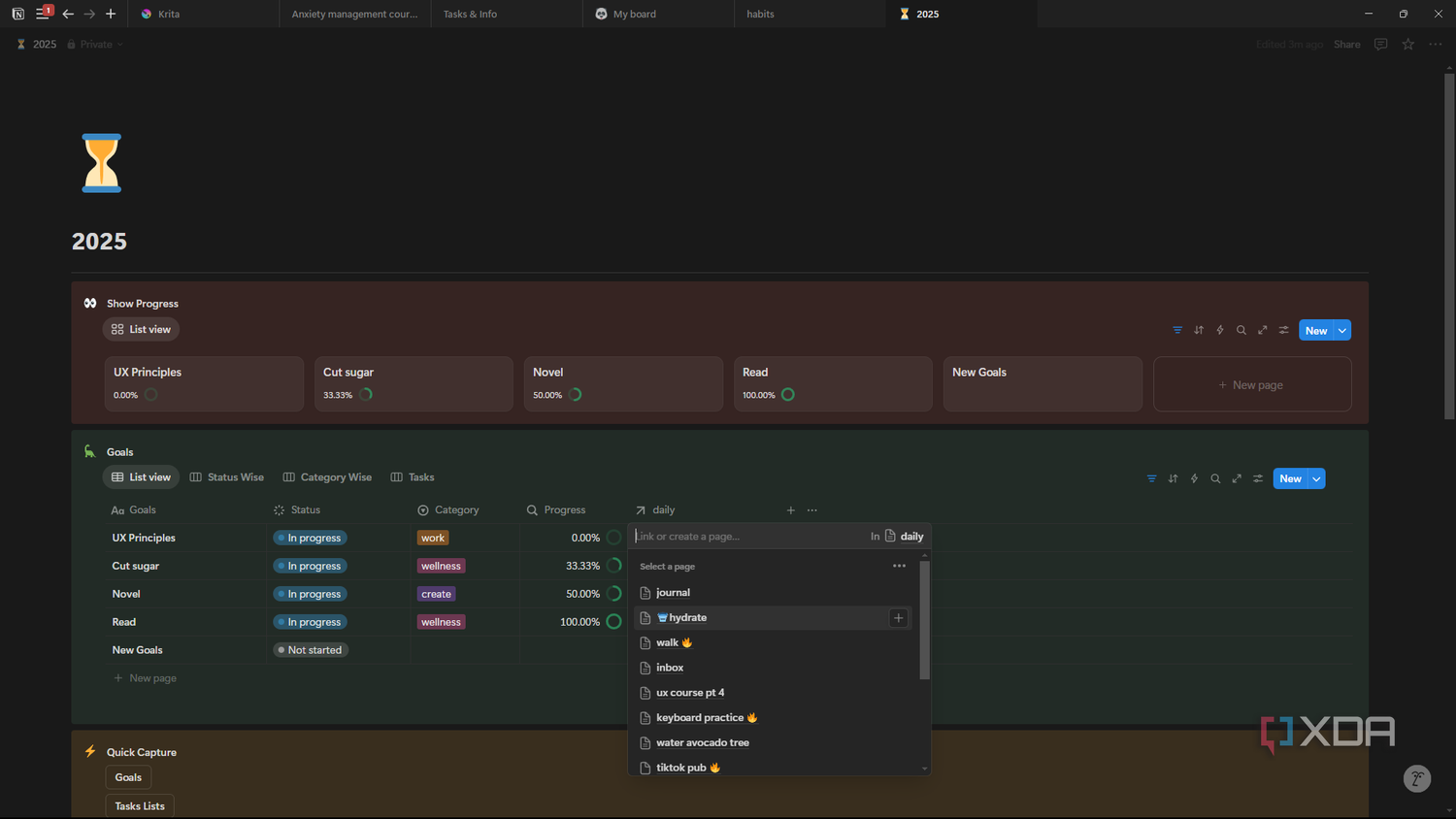Open the help button at bottom right
This screenshot has width=1456, height=819.
pos(1417,778)
